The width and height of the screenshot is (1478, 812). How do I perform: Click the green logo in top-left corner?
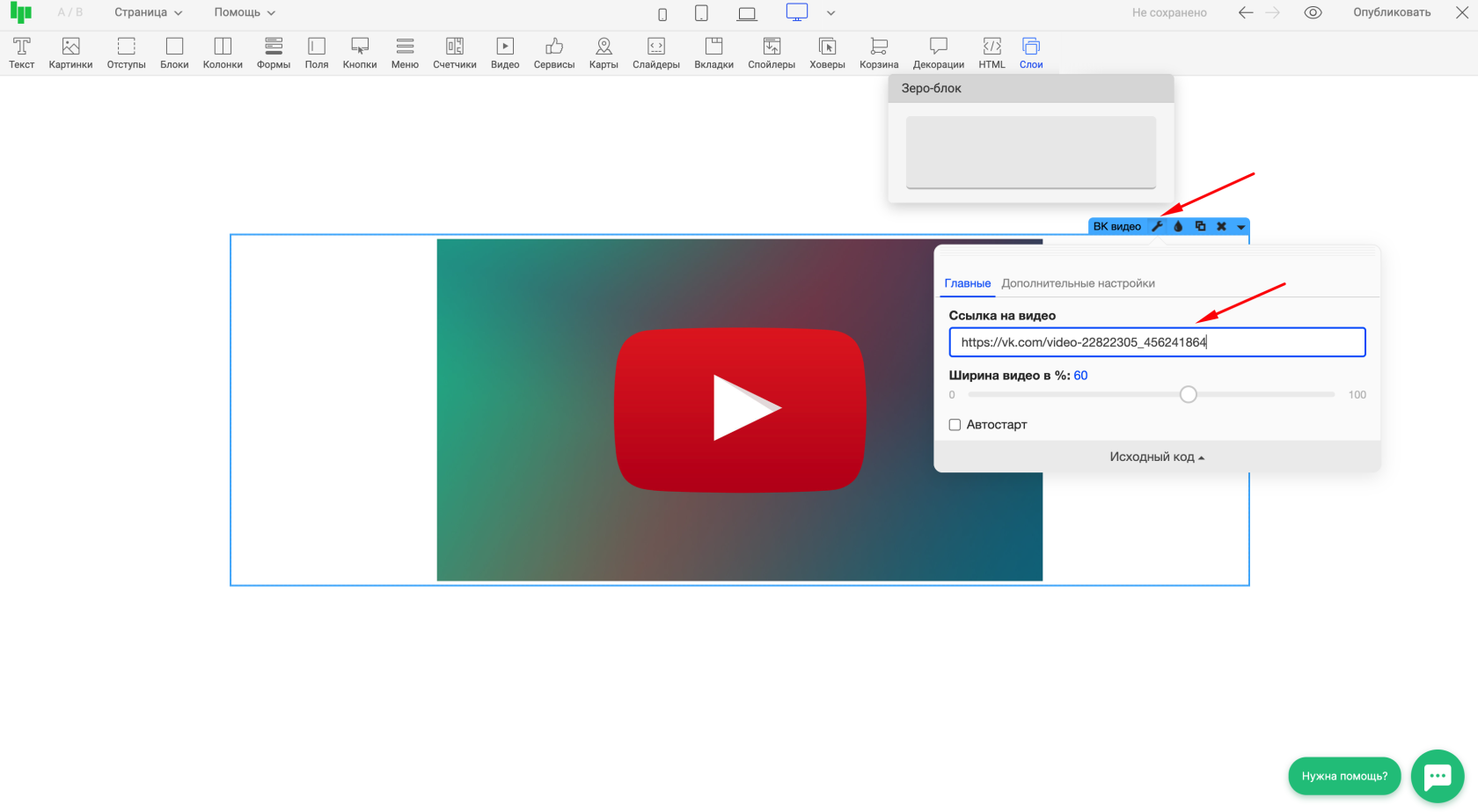coord(20,12)
